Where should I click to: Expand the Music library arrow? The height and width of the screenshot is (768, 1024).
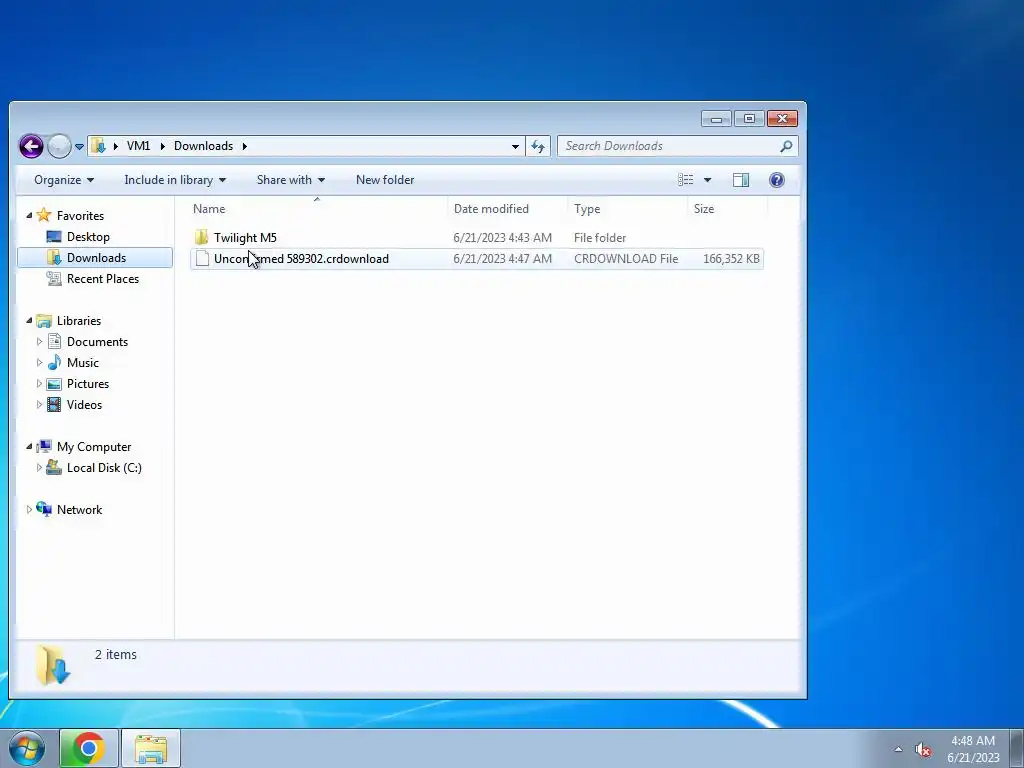[39, 362]
